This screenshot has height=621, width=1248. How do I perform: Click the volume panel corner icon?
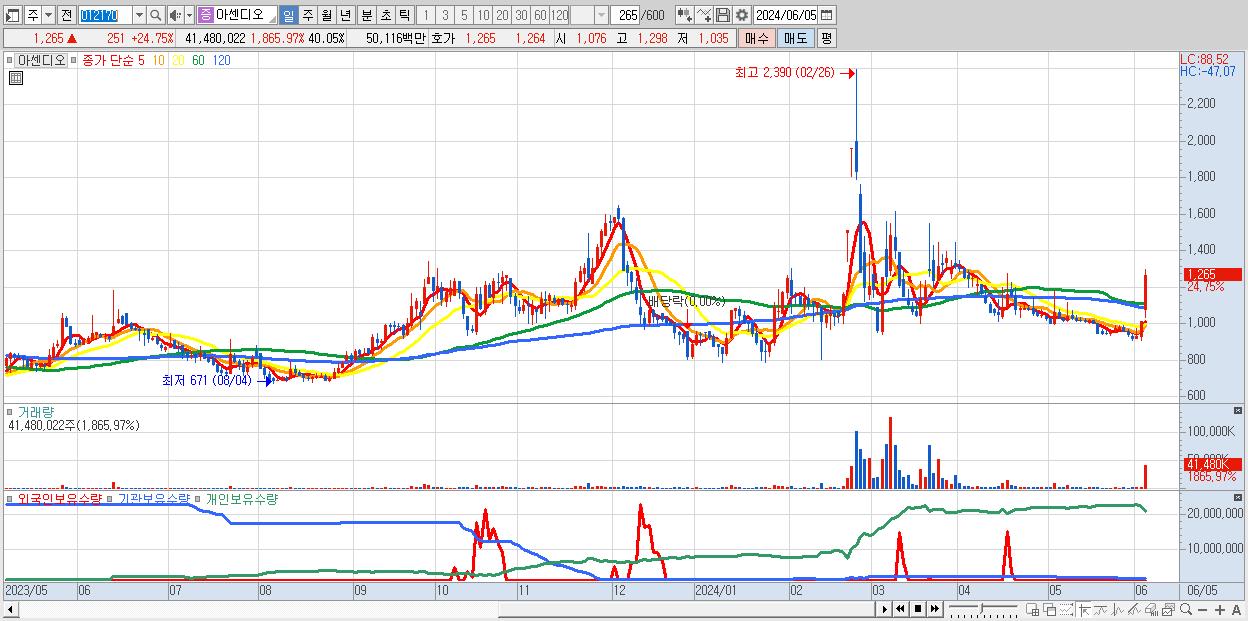point(1239,410)
